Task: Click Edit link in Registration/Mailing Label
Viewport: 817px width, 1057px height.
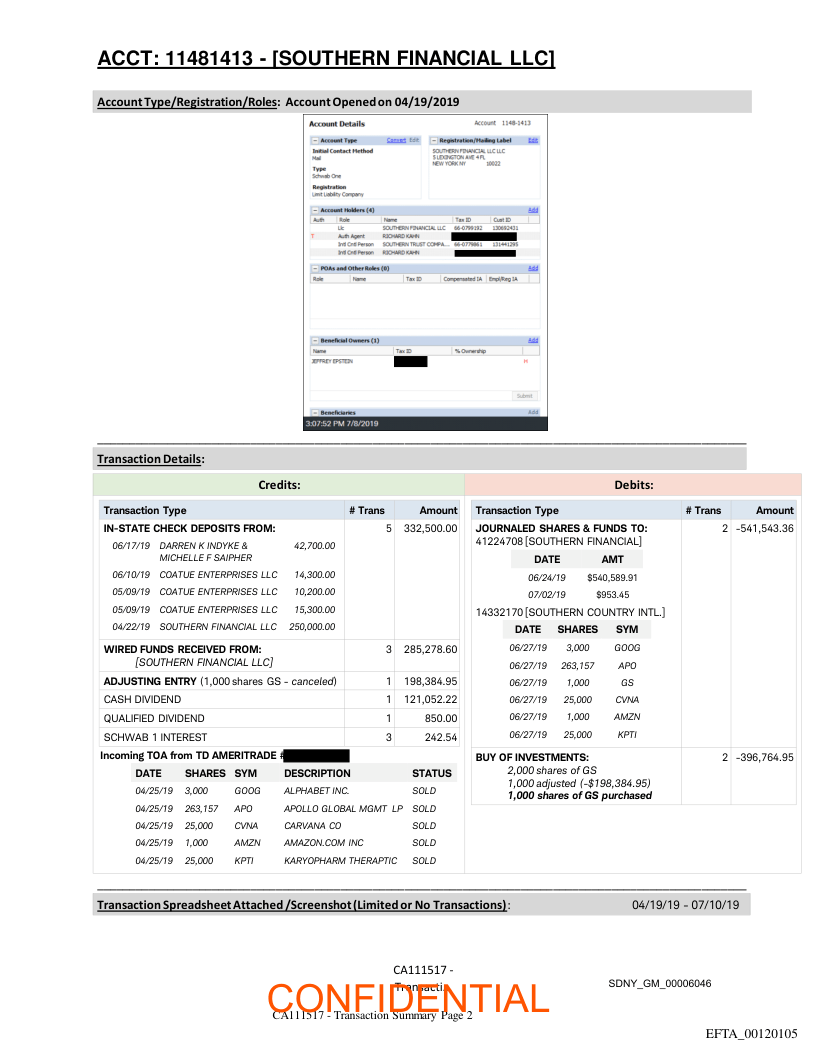Action: pos(533,141)
